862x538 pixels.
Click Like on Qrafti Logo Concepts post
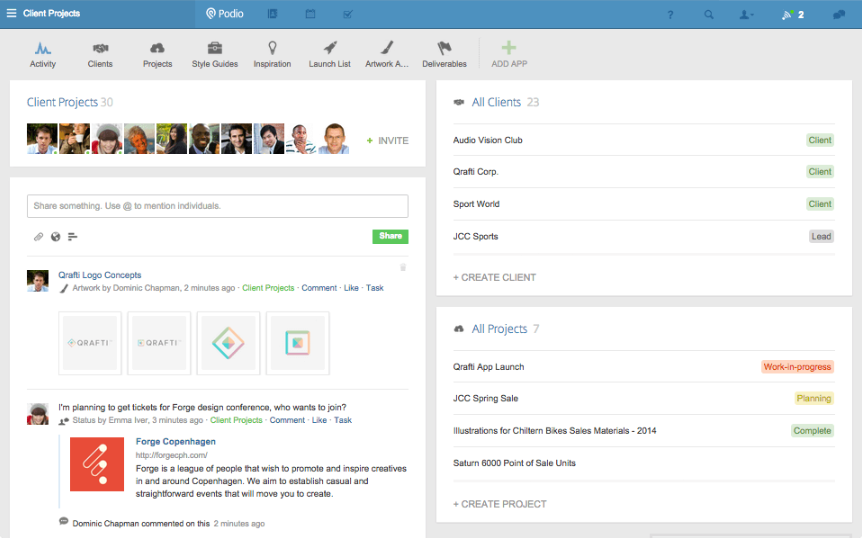pos(351,288)
